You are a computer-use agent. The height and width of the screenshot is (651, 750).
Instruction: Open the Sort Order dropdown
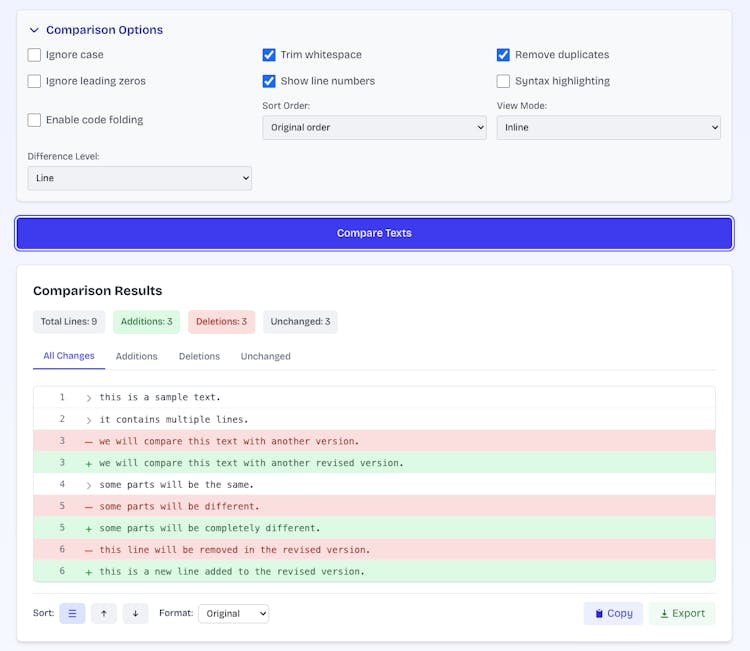coord(374,128)
